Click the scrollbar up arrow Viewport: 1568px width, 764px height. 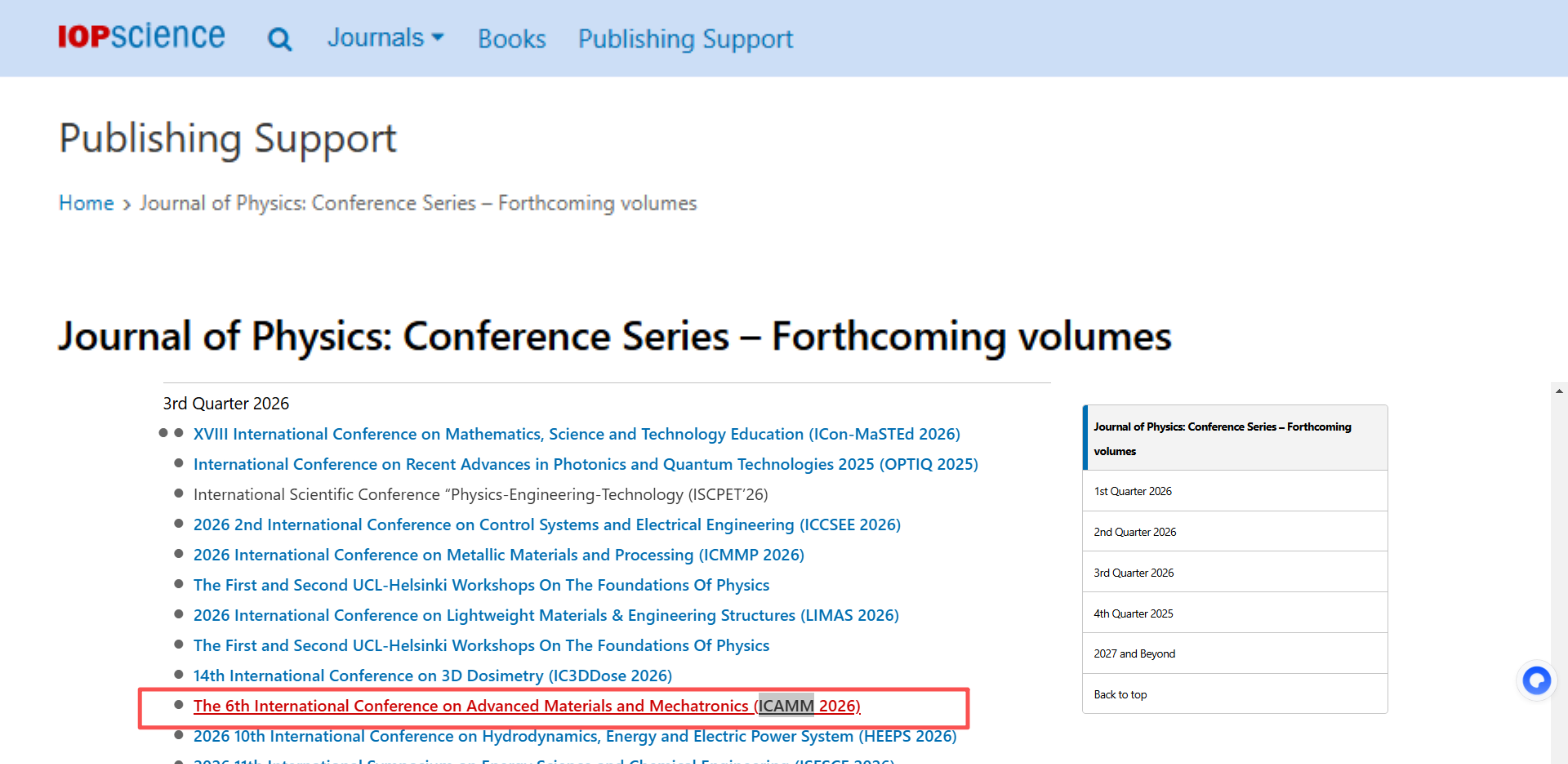[1558, 391]
